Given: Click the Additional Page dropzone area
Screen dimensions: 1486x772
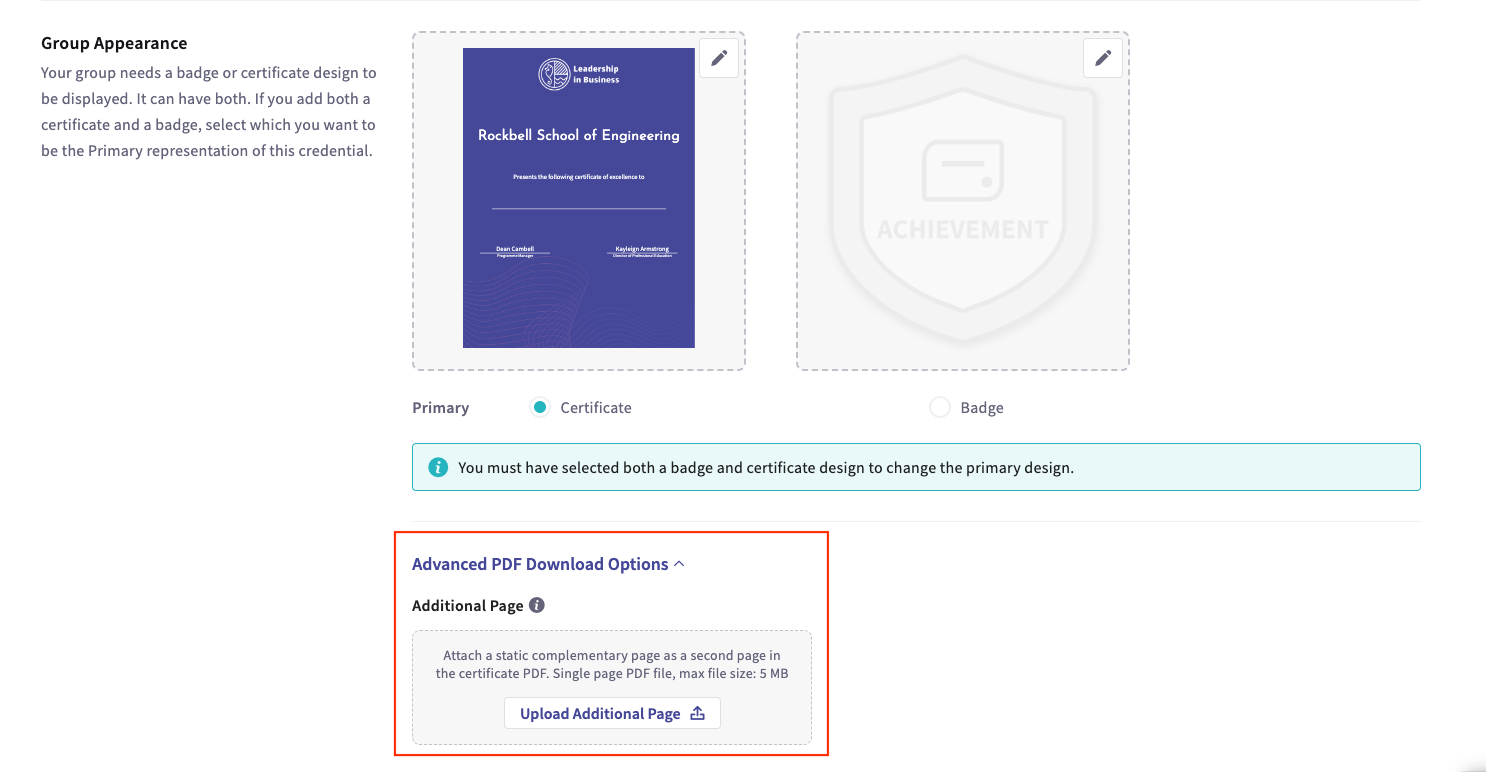Looking at the screenshot, I should [x=612, y=664].
